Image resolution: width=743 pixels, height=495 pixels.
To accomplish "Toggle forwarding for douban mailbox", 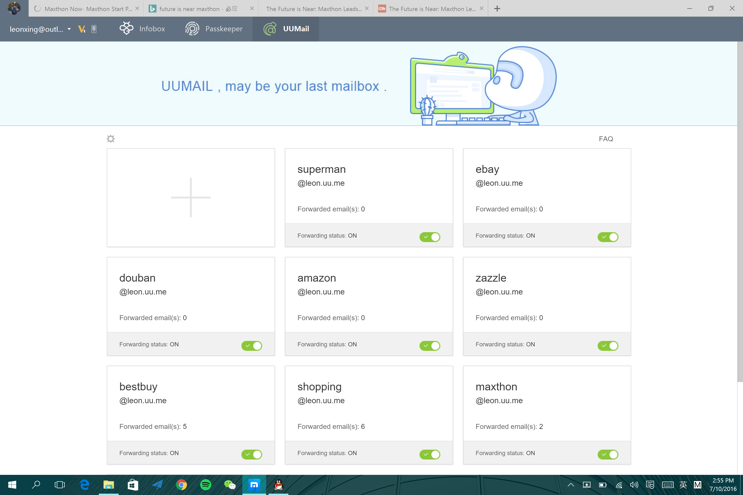I will (252, 346).
